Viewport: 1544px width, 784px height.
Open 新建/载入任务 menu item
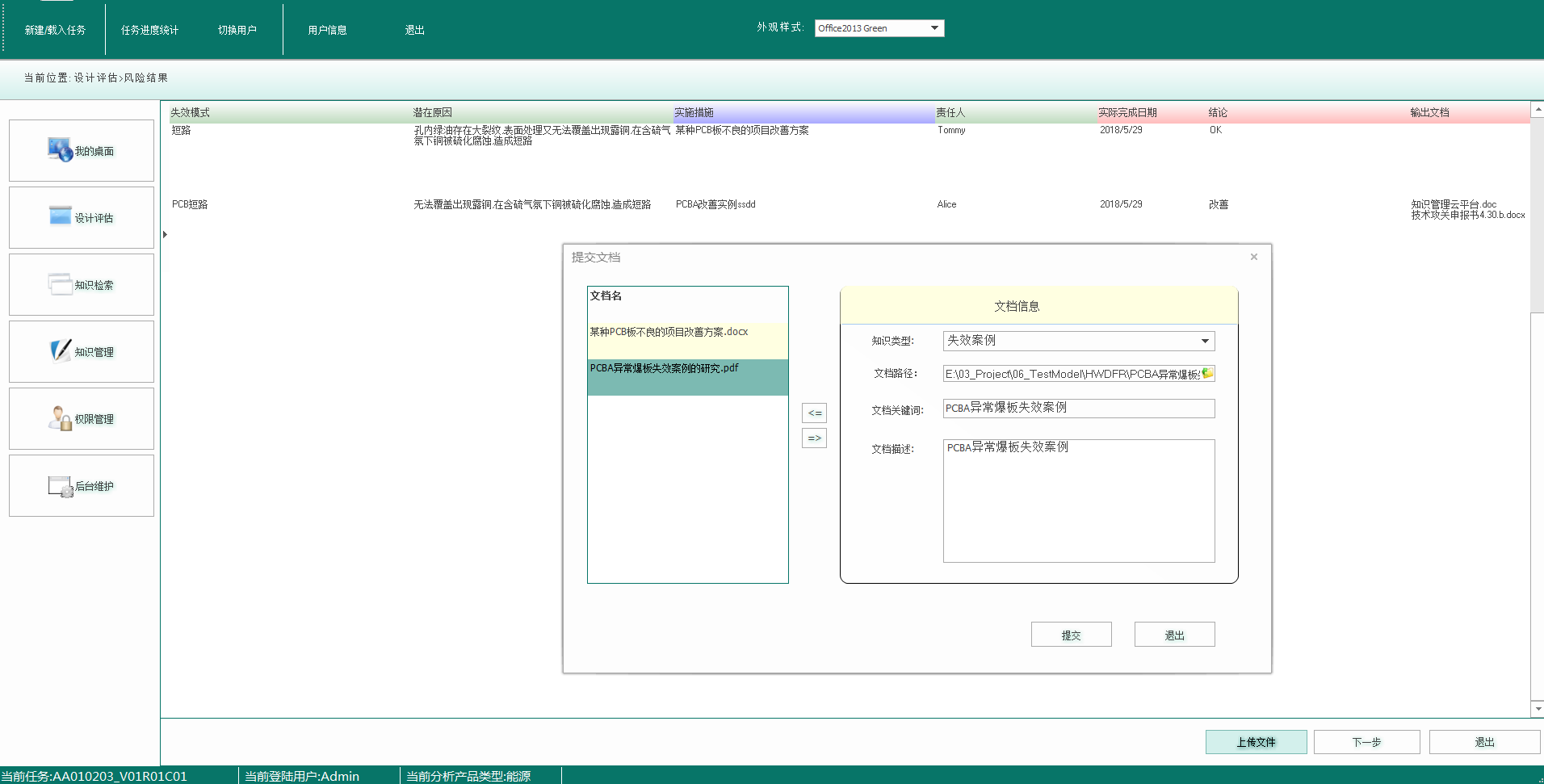55,30
